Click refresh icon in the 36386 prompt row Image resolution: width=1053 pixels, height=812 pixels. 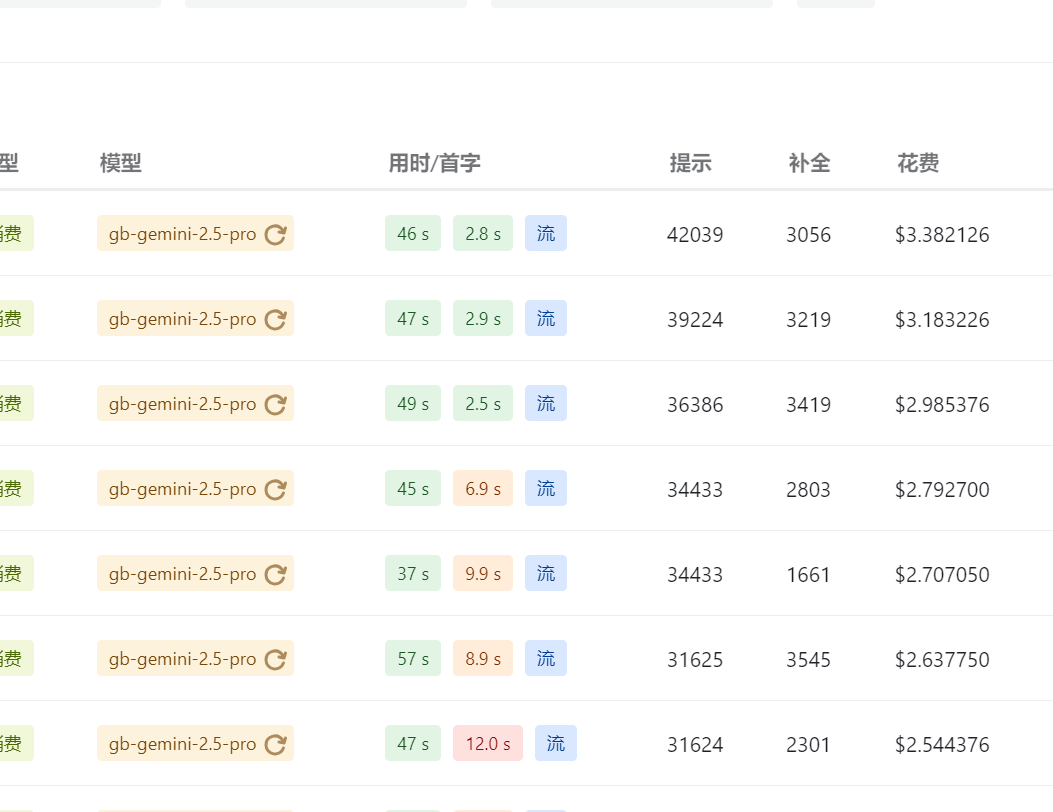tap(275, 404)
